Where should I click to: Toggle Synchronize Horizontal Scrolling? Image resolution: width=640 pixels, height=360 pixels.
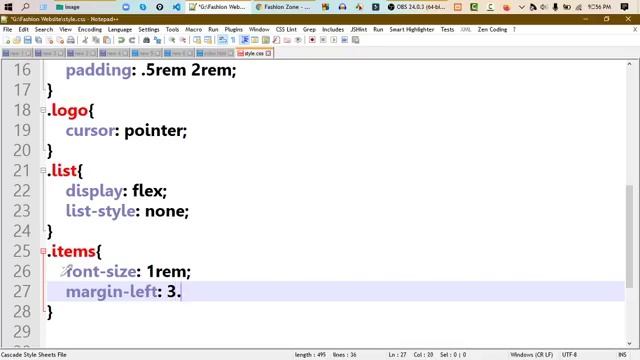click(x=208, y=40)
